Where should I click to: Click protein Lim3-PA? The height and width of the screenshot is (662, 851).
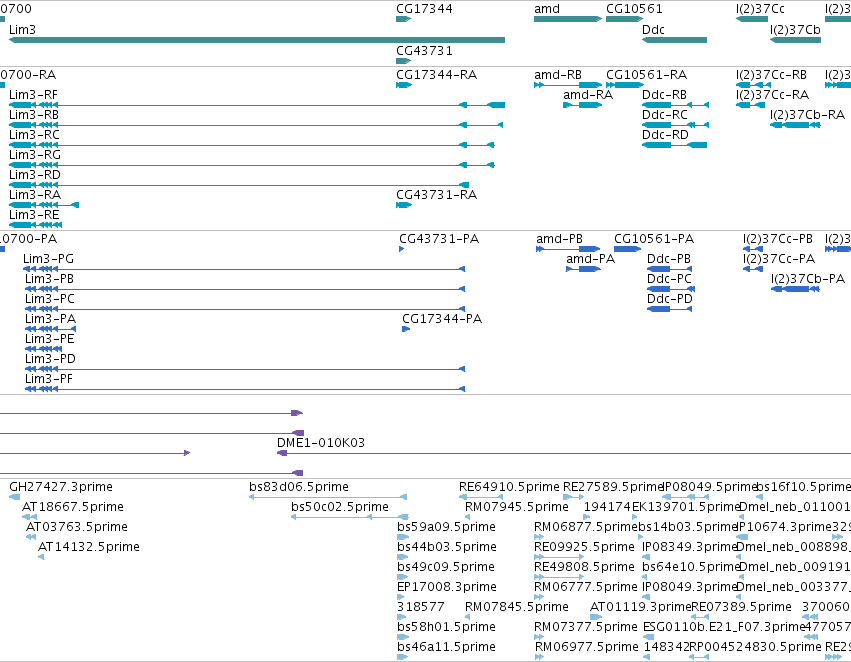click(50, 329)
